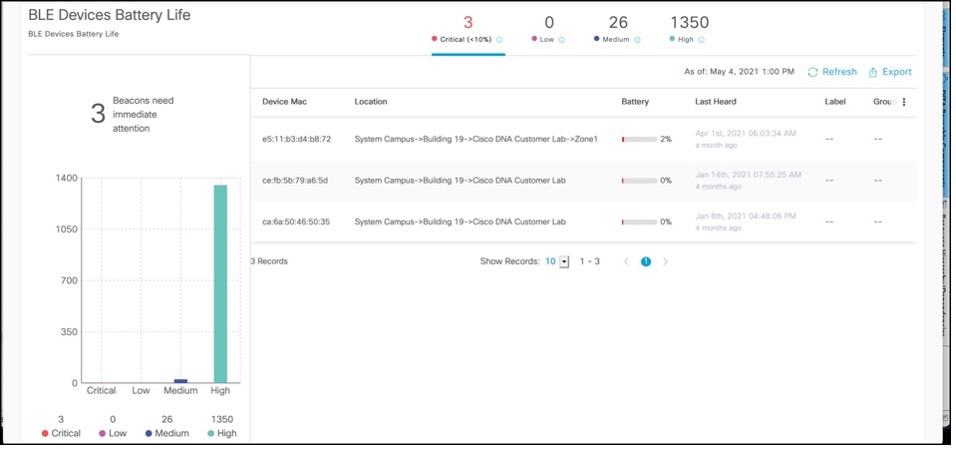Click the Refresh circular arrows icon

[813, 72]
